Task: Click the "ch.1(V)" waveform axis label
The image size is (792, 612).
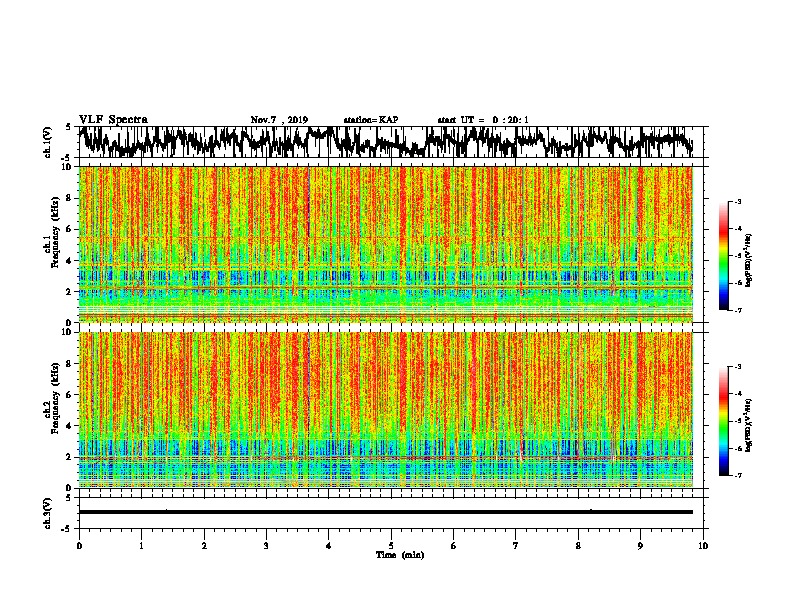Action: tap(48, 142)
